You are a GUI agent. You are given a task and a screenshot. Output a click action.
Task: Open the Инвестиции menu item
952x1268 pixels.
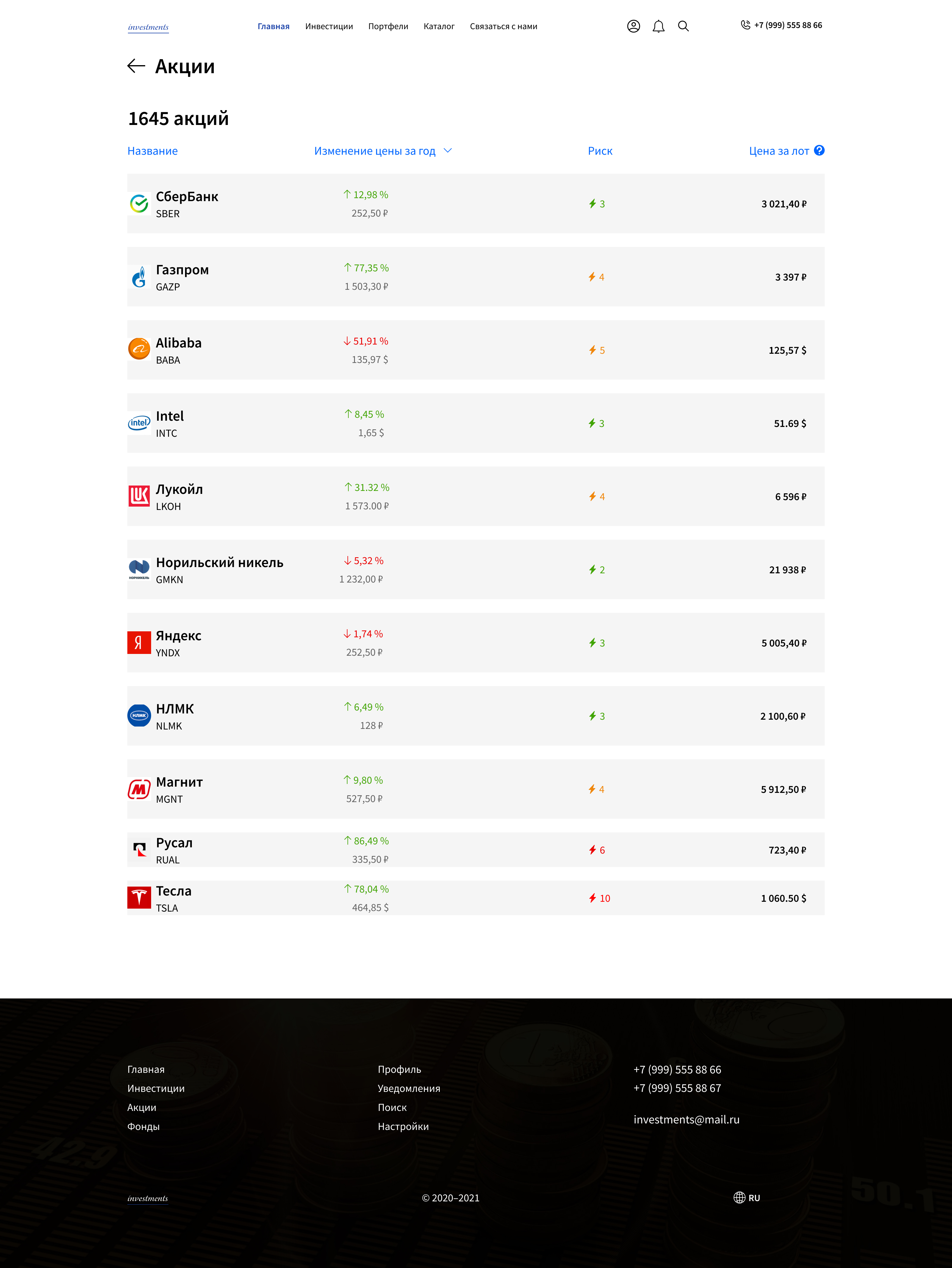click(x=329, y=26)
